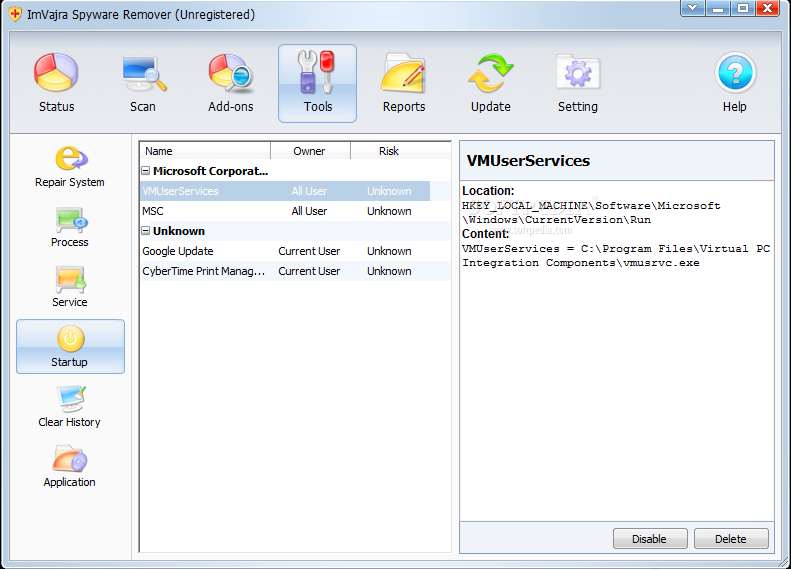Viewport: 791px width, 569px height.
Task: Click the Content: label in the details pane
Action: (485, 234)
